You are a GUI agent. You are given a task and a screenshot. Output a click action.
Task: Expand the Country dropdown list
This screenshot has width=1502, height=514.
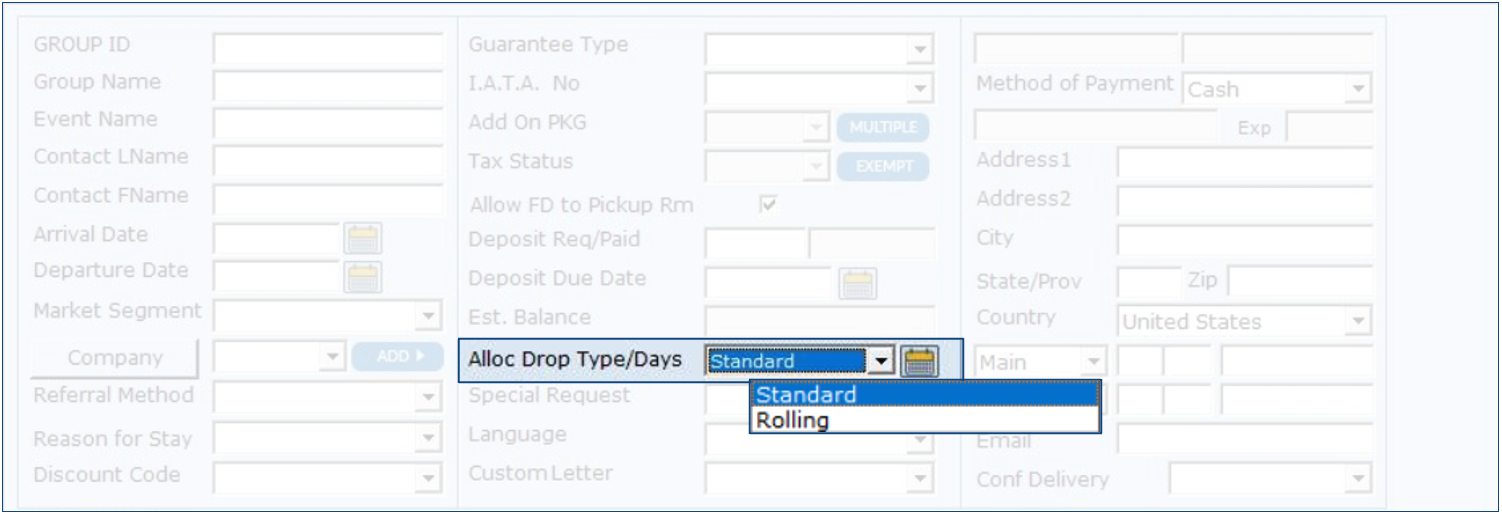[1357, 322]
